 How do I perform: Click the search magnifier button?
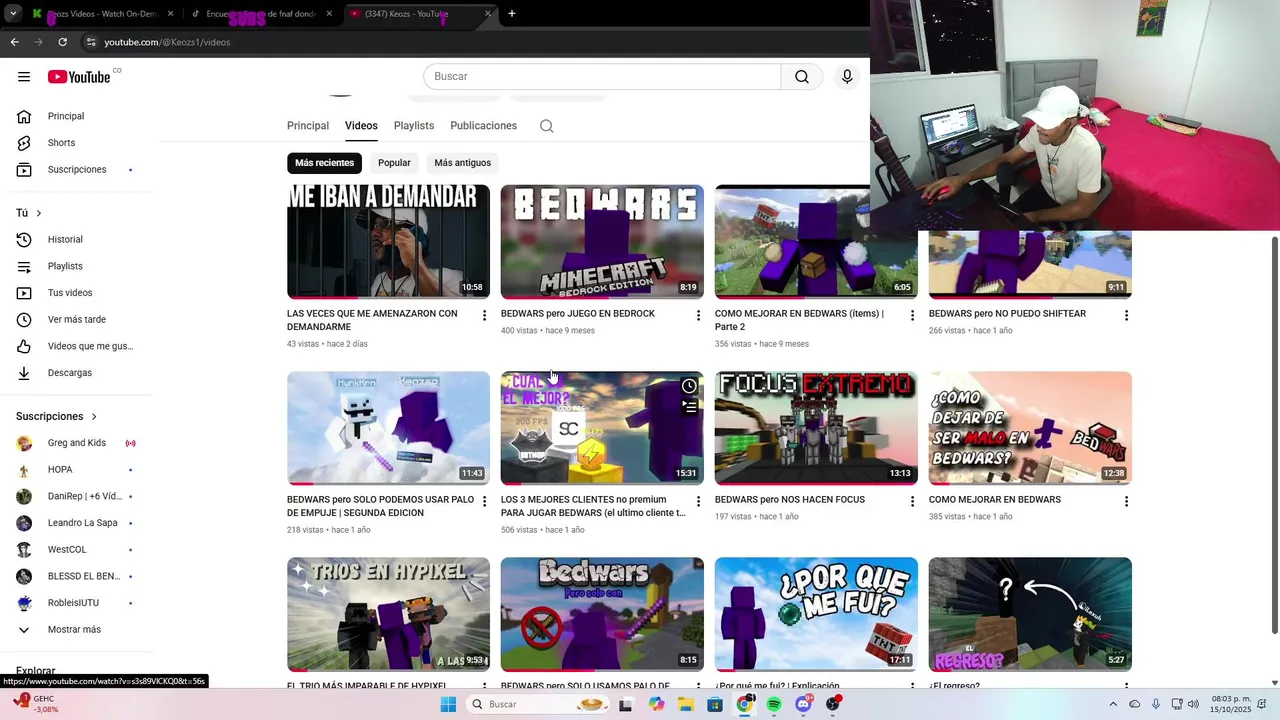click(x=802, y=77)
